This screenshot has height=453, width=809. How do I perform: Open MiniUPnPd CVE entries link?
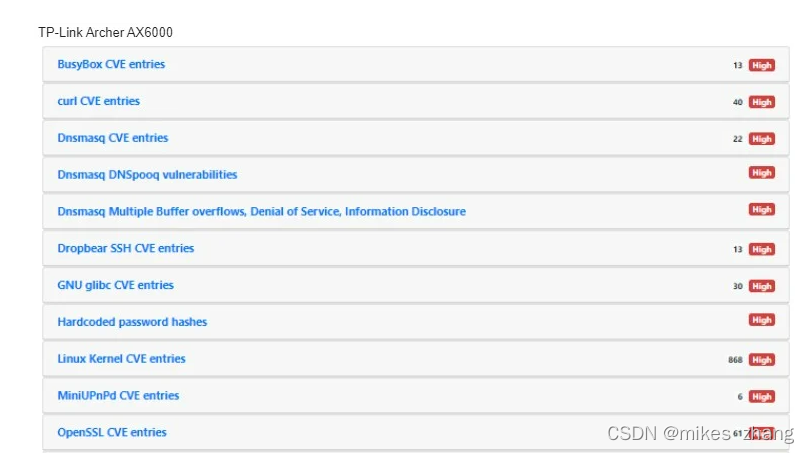click(118, 396)
